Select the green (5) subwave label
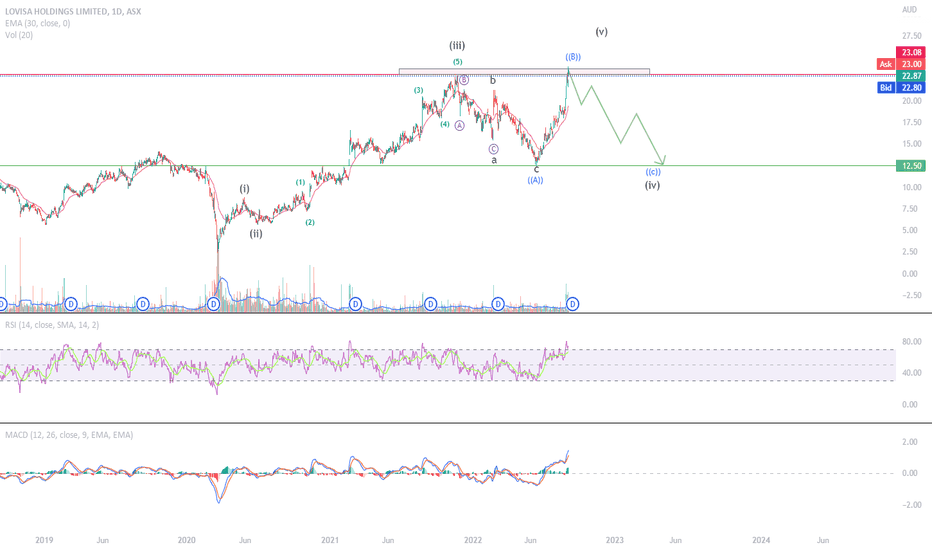This screenshot has height=550, width=932. click(458, 62)
